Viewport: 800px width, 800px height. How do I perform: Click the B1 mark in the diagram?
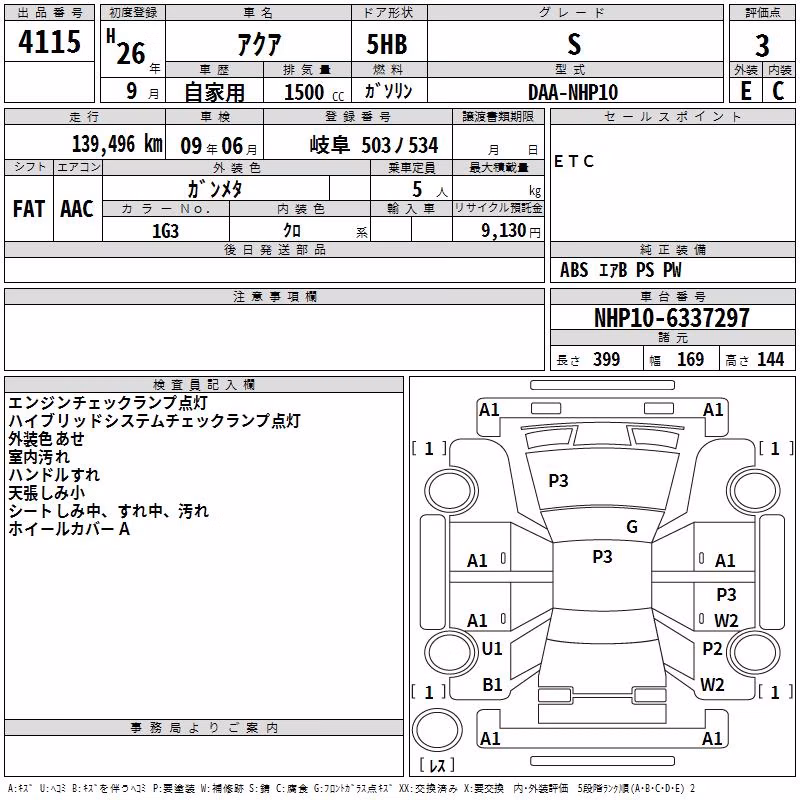(x=492, y=685)
